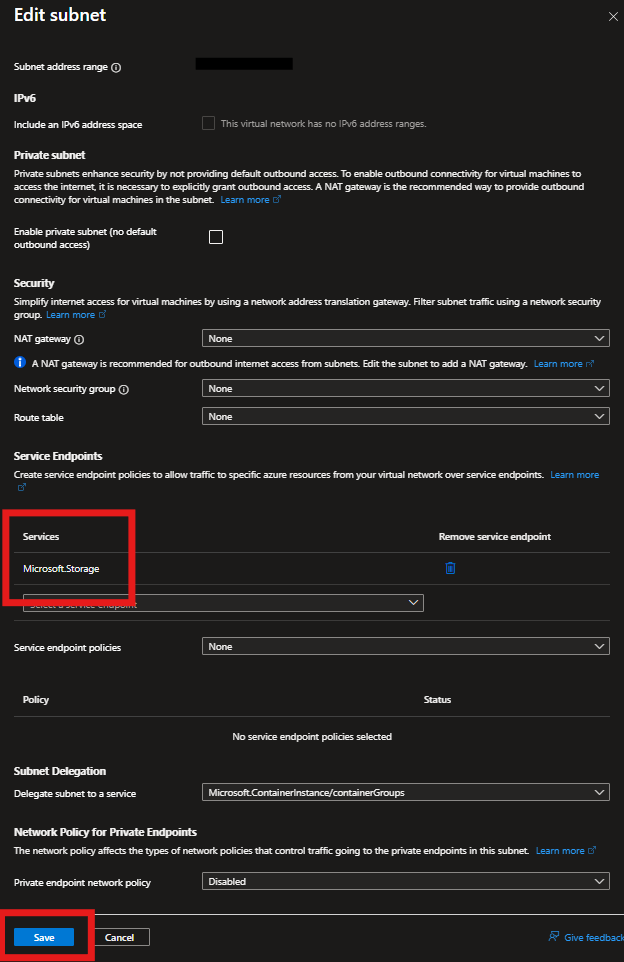Expand the Service endpoint policies dropdown
The width and height of the screenshot is (624, 962).
(x=405, y=647)
